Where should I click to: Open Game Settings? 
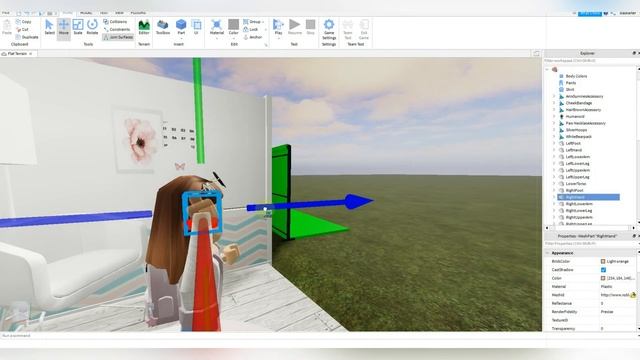[x=329, y=29]
